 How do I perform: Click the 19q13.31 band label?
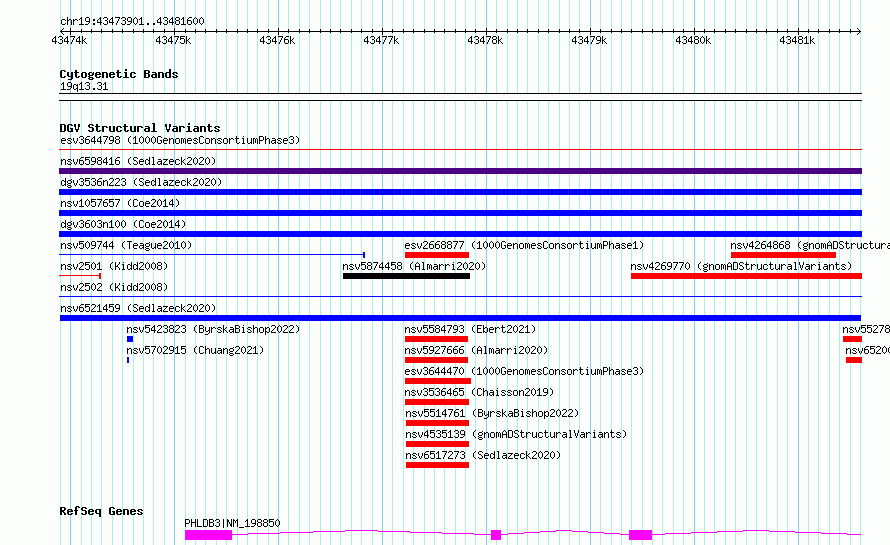pos(84,86)
